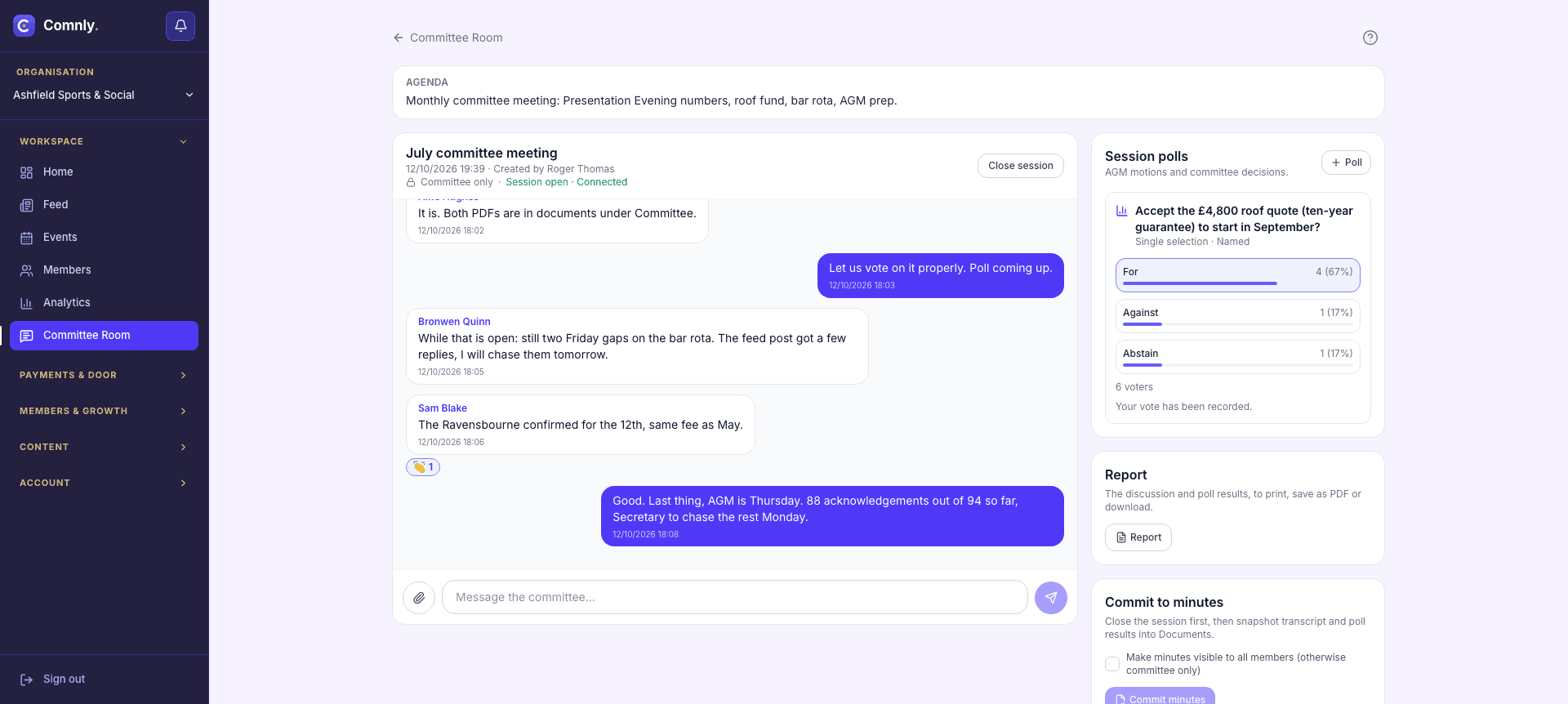Click the paperclip attach file button

[419, 598]
